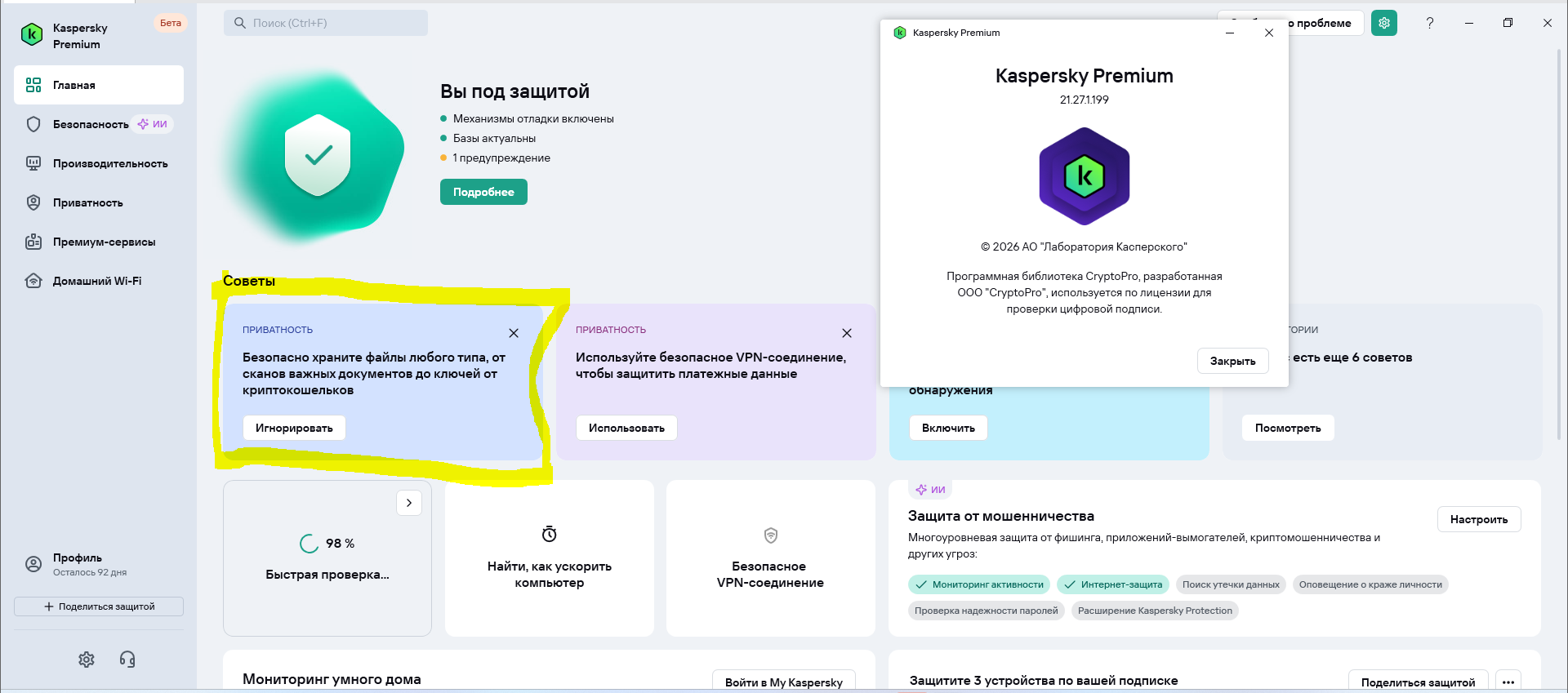Open the three-dots menu beside 'Поделиться защитой'

pyautogui.click(x=1508, y=682)
